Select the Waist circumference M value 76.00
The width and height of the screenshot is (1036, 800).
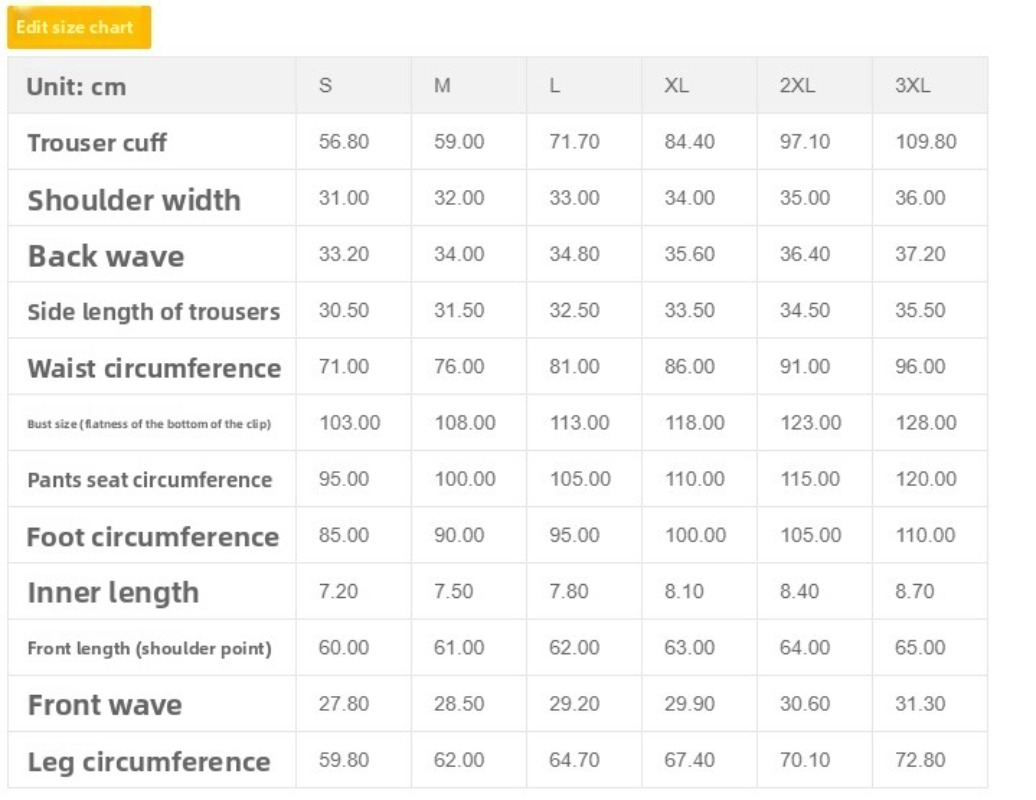(459, 366)
